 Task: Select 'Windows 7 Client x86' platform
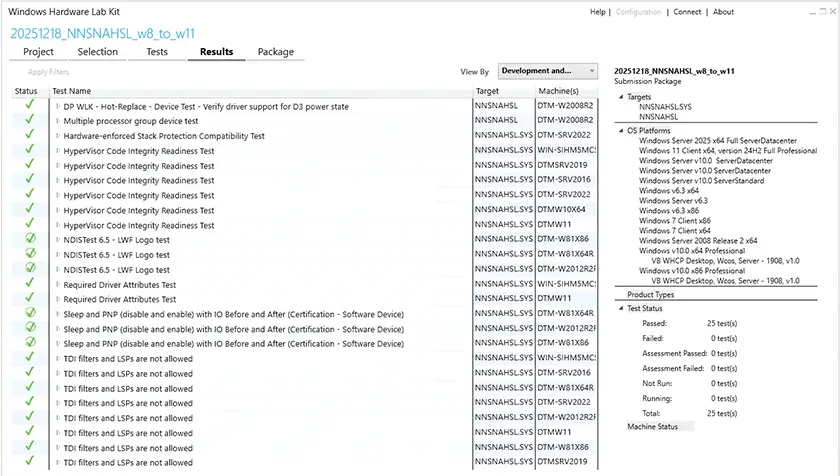[674, 221]
